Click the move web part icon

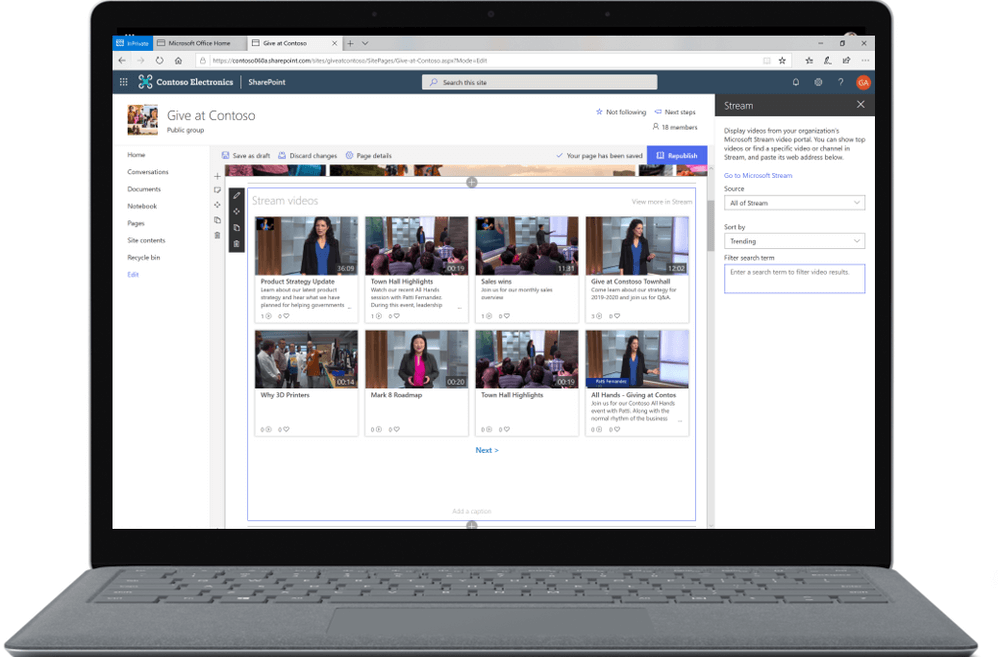pos(237,211)
